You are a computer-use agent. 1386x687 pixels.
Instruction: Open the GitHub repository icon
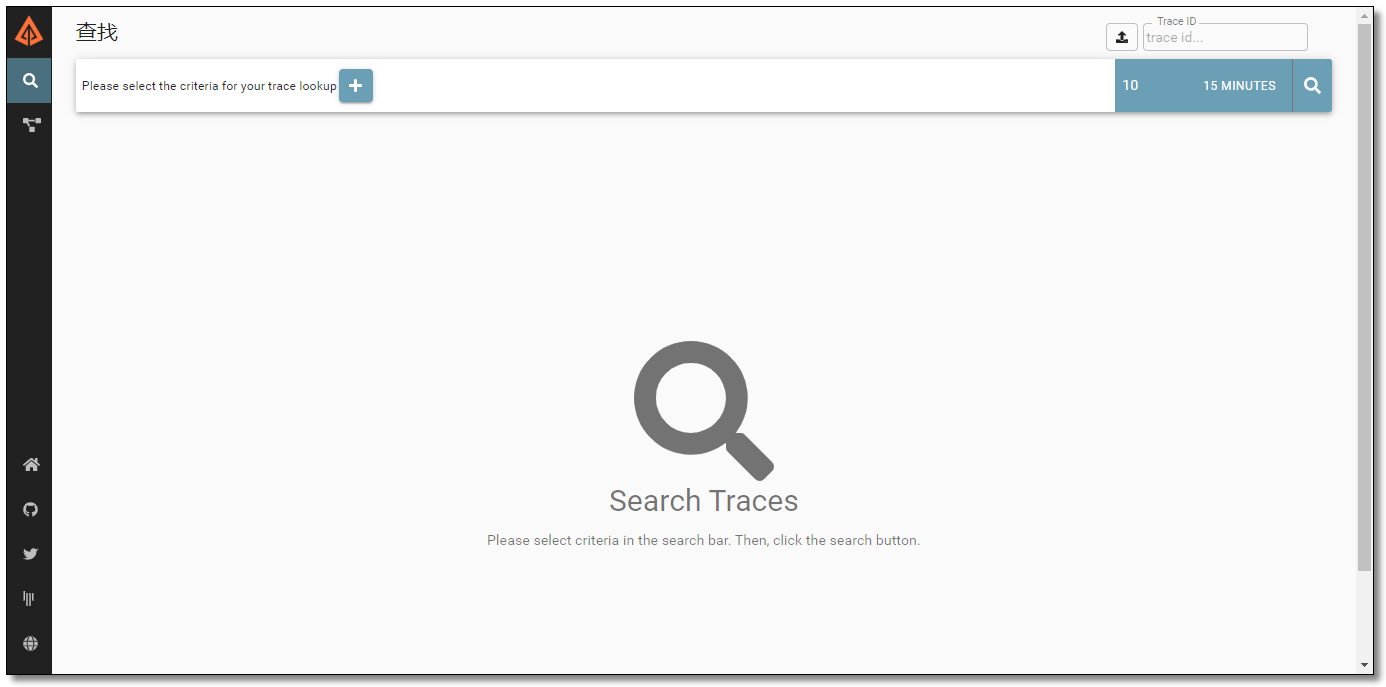pyautogui.click(x=31, y=509)
